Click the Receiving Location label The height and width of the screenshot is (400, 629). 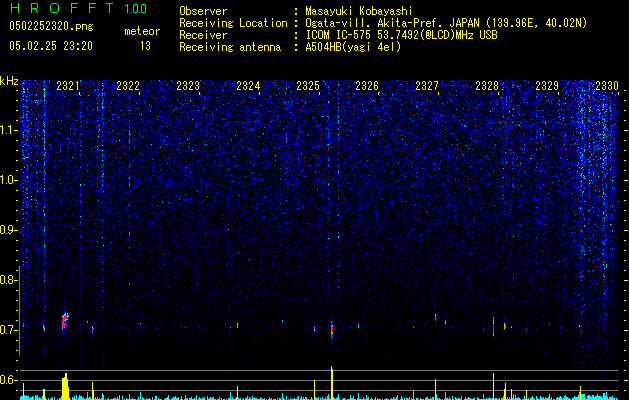[233, 23]
